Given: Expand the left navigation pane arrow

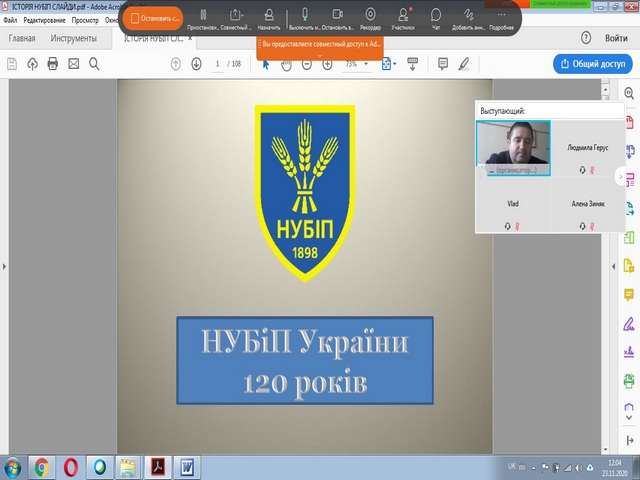Looking at the screenshot, I should coord(4,267).
